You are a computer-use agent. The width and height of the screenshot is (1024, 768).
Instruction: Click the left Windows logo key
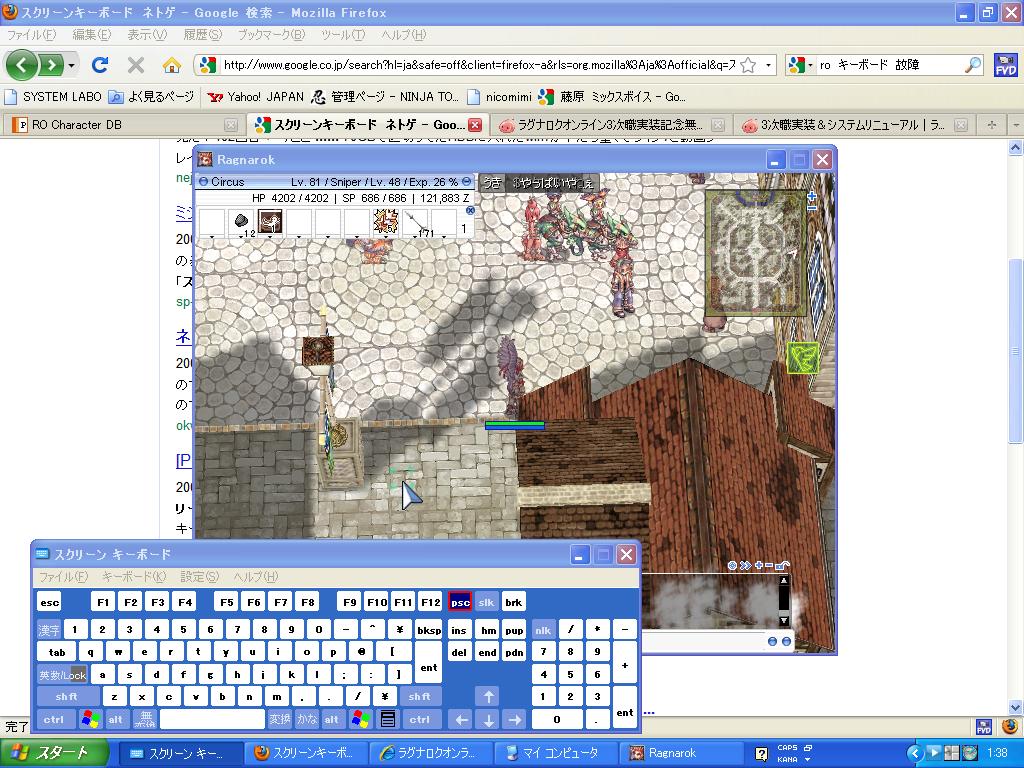[x=90, y=720]
